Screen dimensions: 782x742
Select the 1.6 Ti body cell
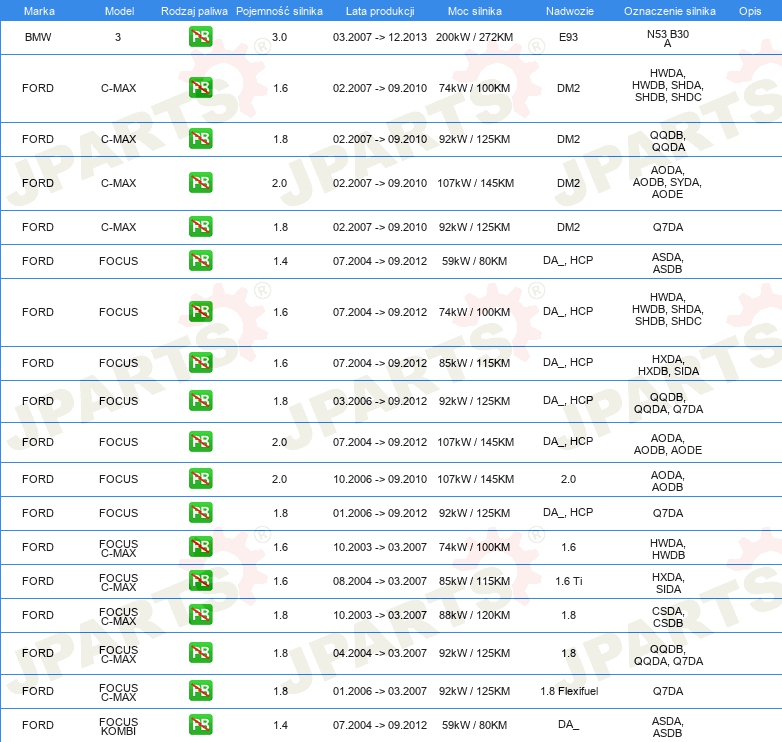(569, 581)
